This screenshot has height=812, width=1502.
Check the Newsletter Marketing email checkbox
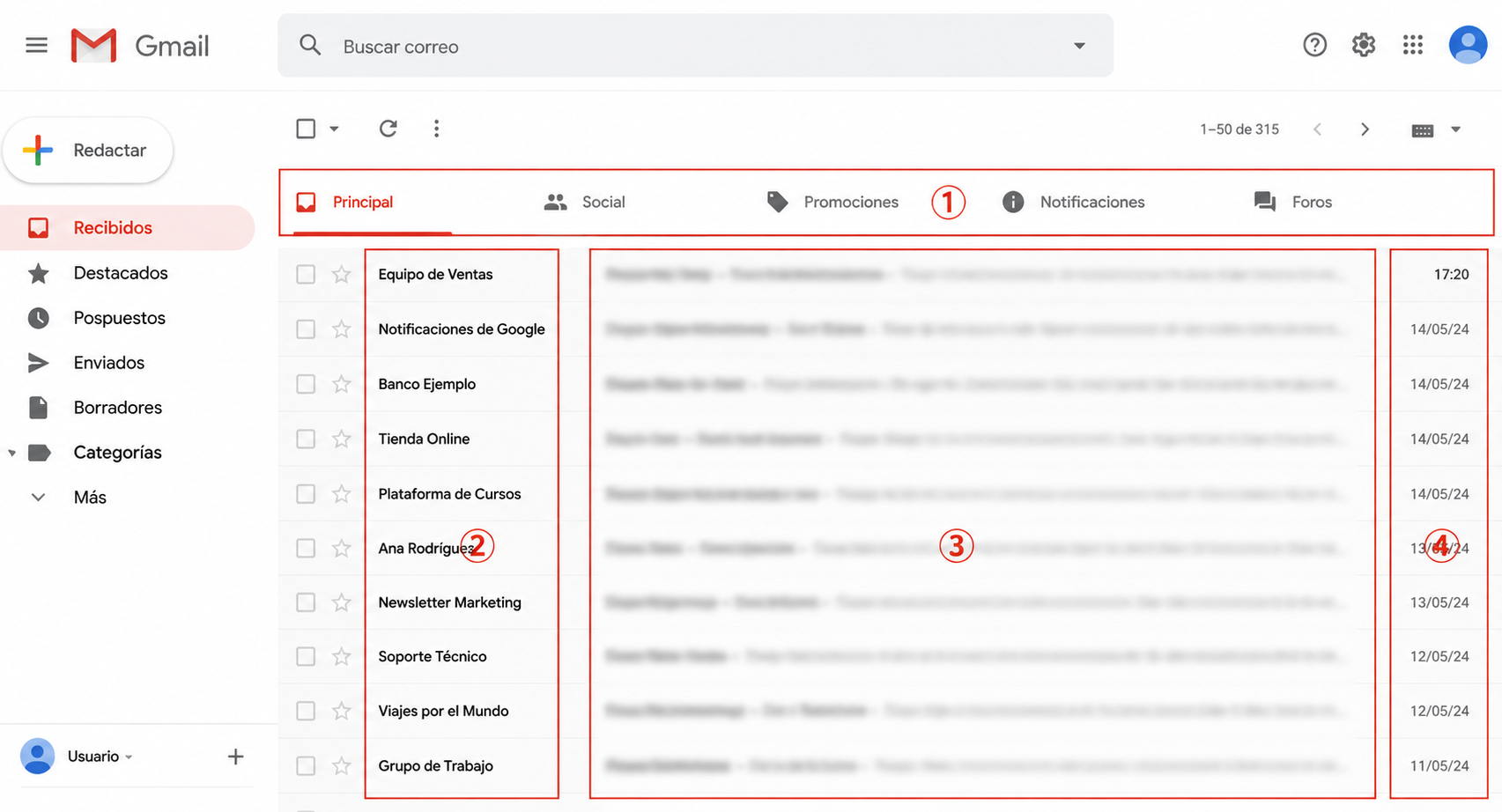pos(306,602)
